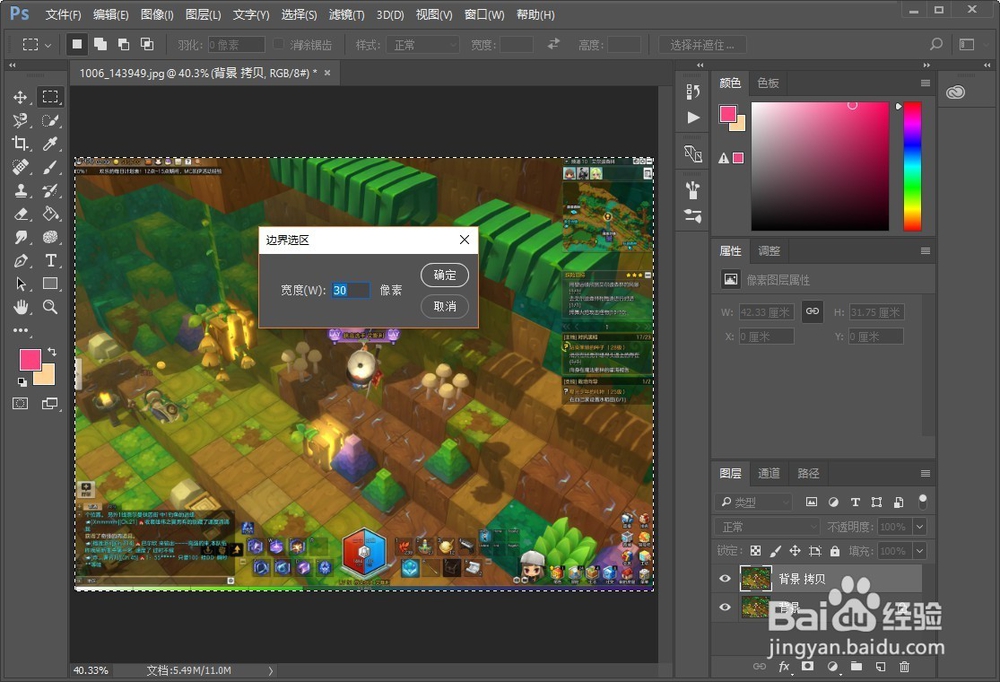The width and height of the screenshot is (1000, 682).
Task: Cancel border dialog with 取消
Action: pyautogui.click(x=445, y=306)
